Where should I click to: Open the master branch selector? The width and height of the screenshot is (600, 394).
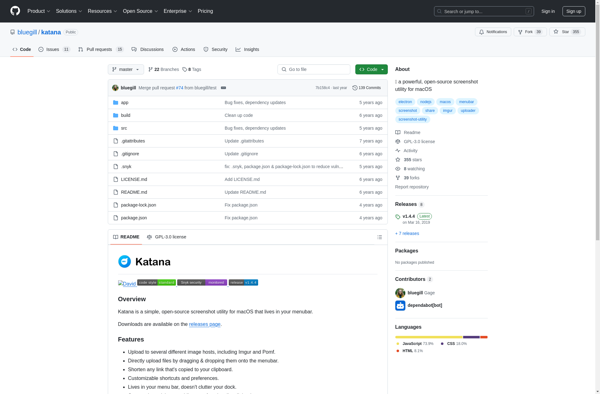coord(126,69)
